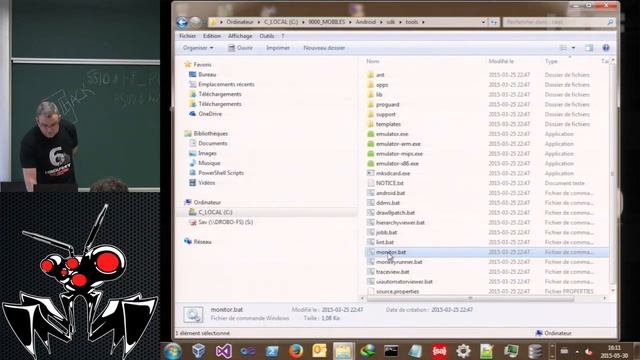Click the Explorer forward arrow button

point(196,22)
